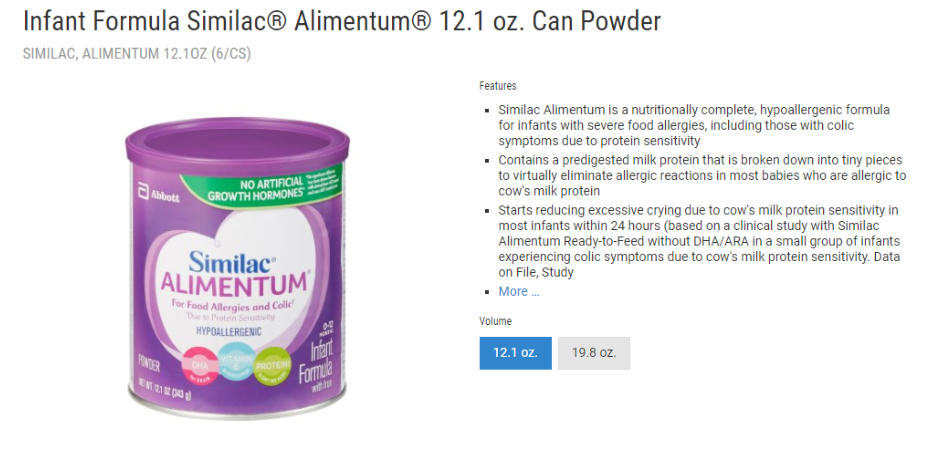The height and width of the screenshot is (471, 929).
Task: Choose the 19.8 oz. volume button
Action: click(594, 353)
